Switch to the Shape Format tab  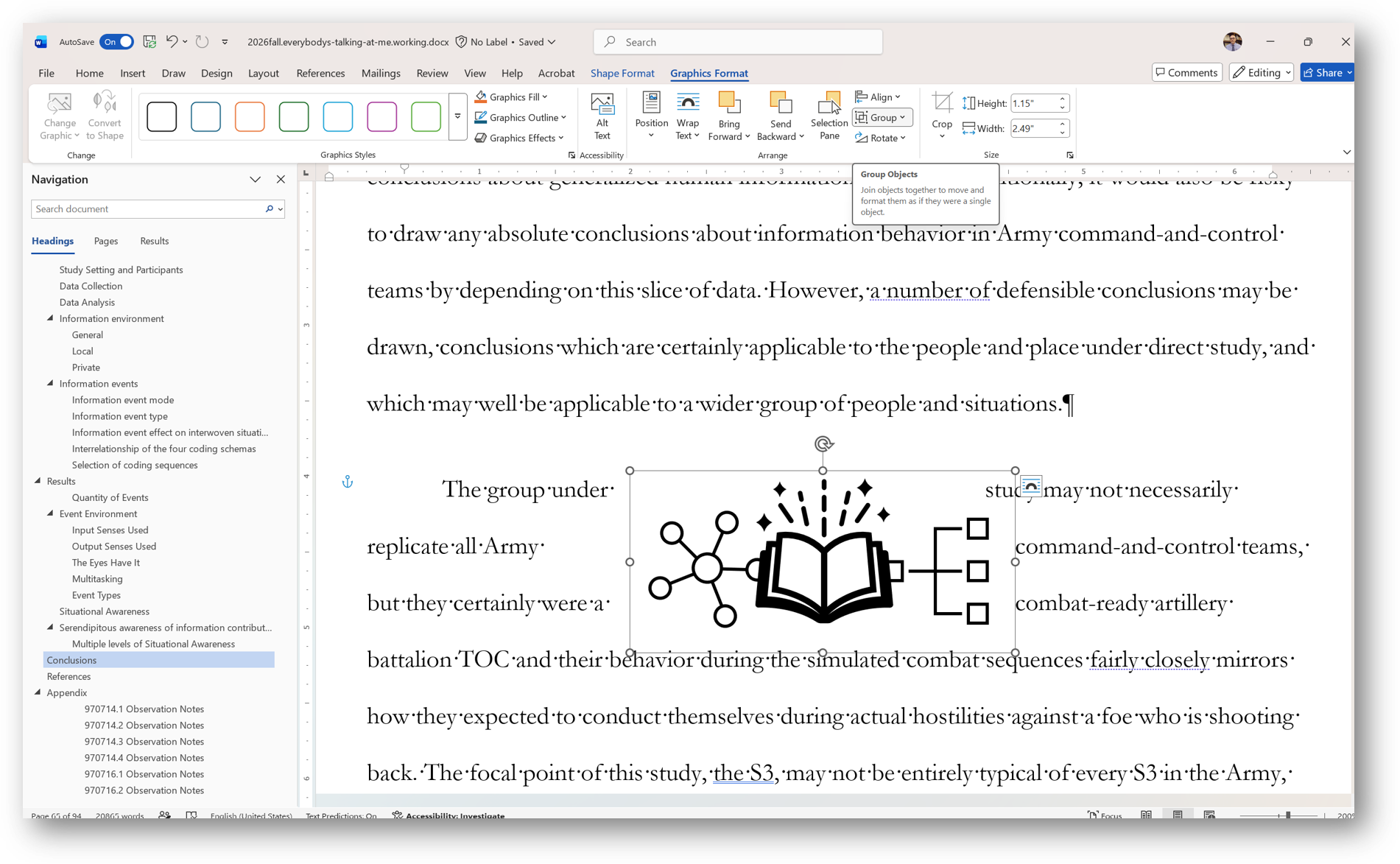(x=622, y=73)
